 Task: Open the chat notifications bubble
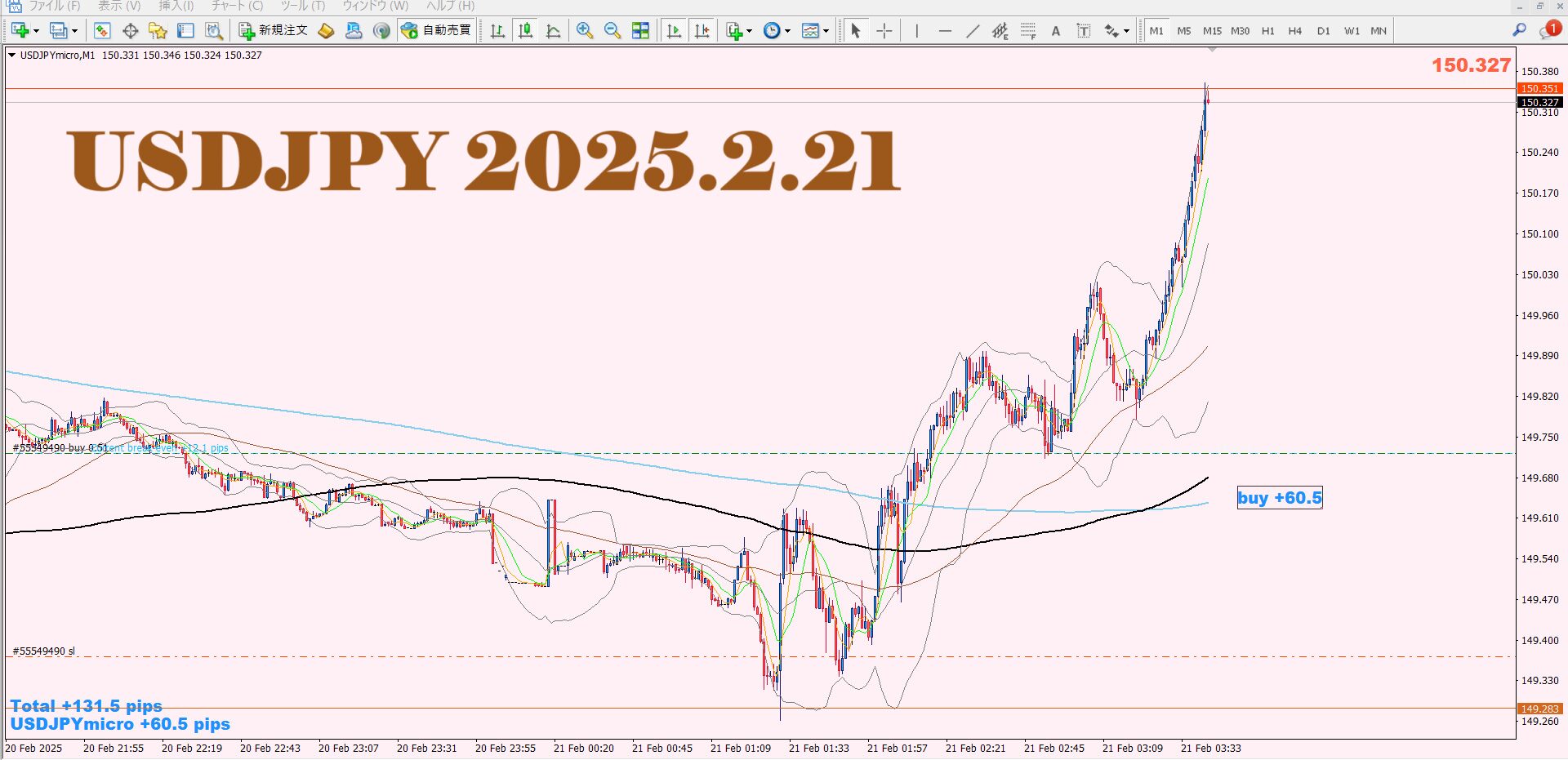(x=1549, y=30)
